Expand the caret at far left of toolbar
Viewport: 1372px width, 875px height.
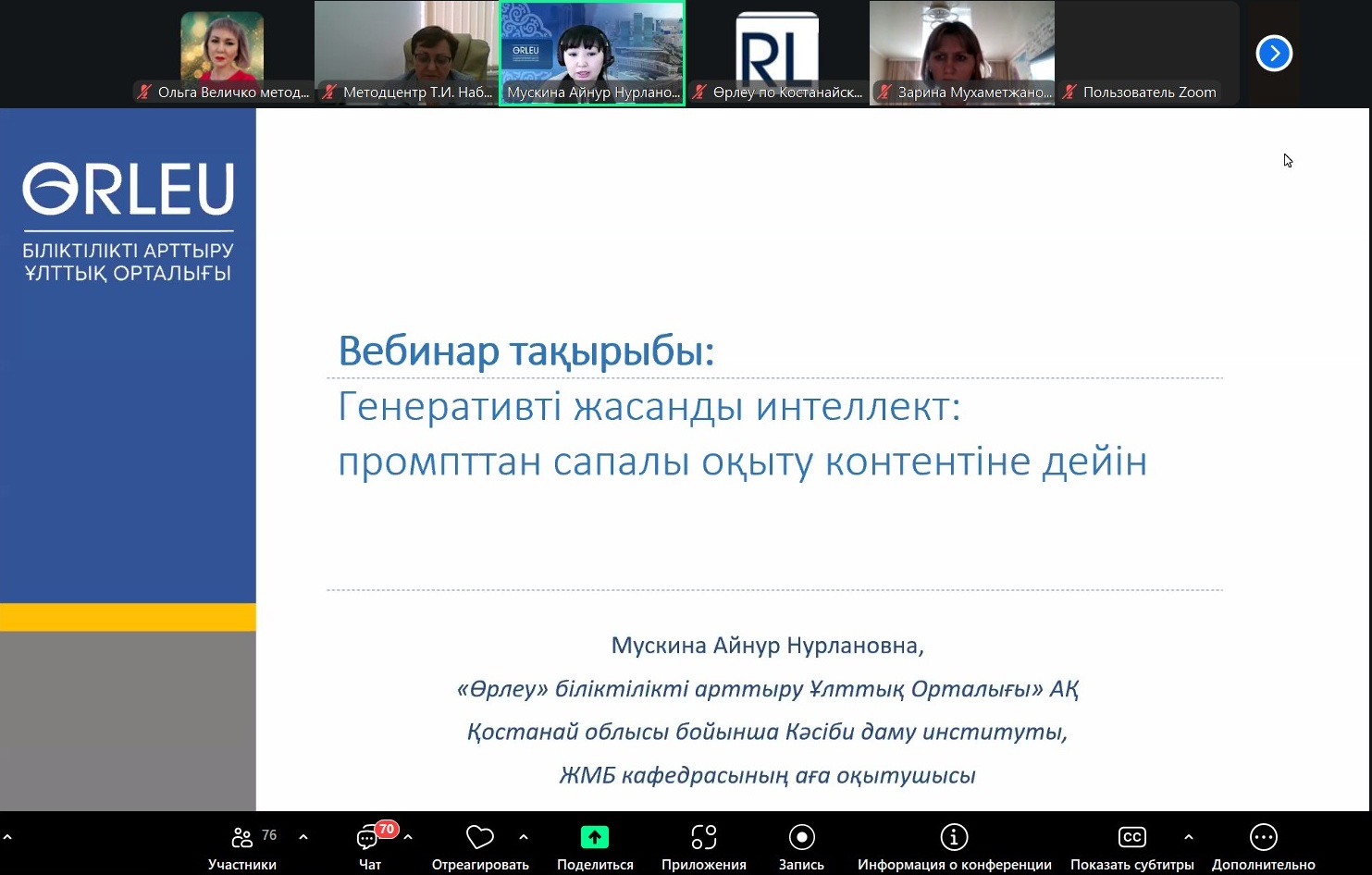(x=7, y=837)
